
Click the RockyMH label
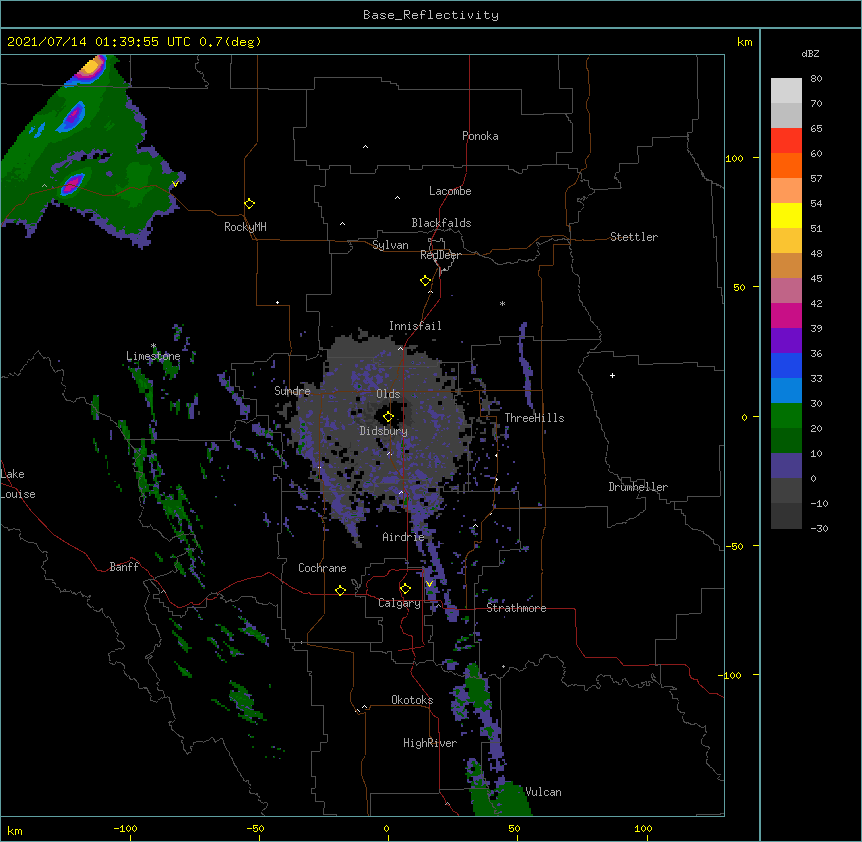point(245,226)
